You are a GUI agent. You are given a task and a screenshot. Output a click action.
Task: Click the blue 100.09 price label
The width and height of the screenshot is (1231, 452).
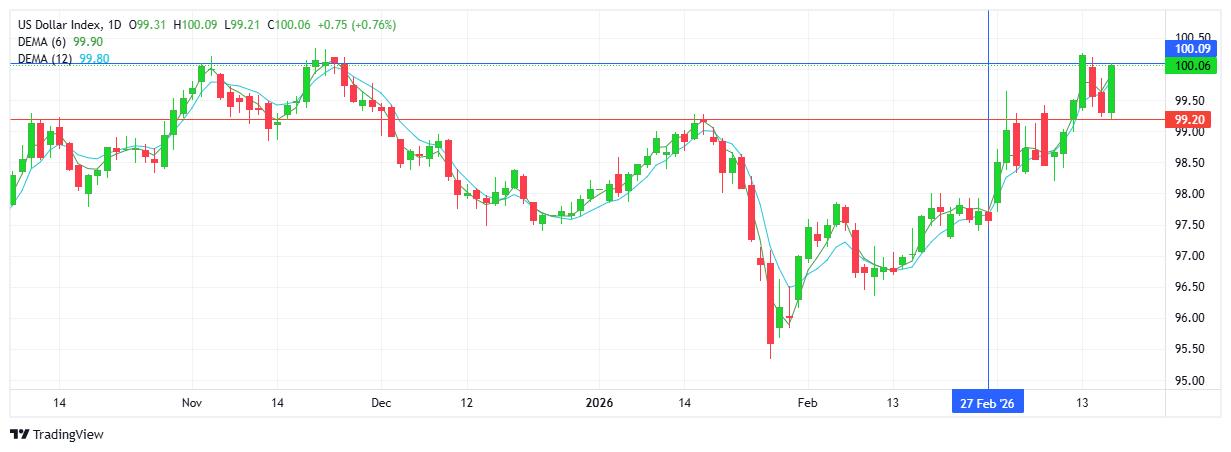point(1193,48)
